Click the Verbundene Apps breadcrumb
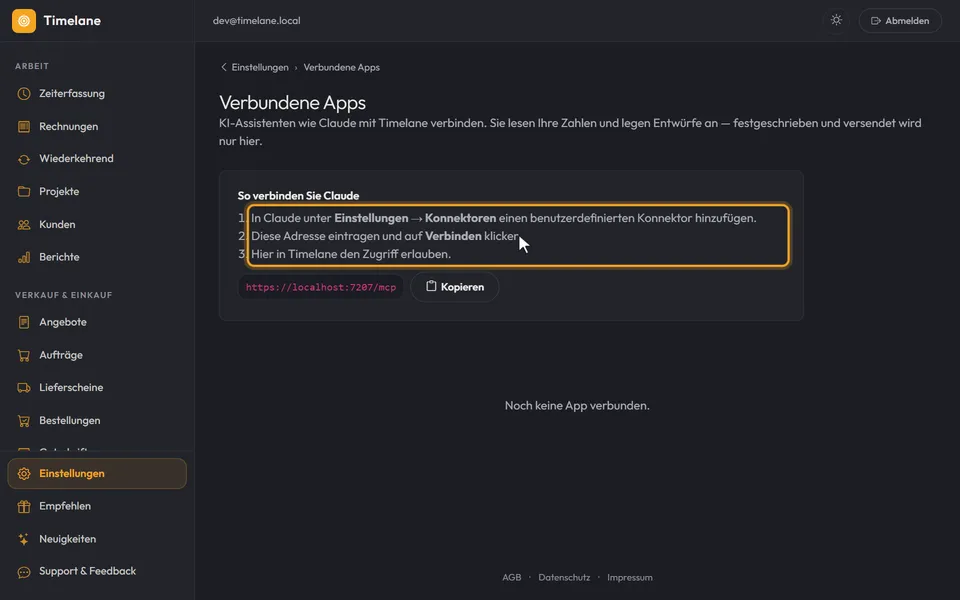 tap(342, 67)
